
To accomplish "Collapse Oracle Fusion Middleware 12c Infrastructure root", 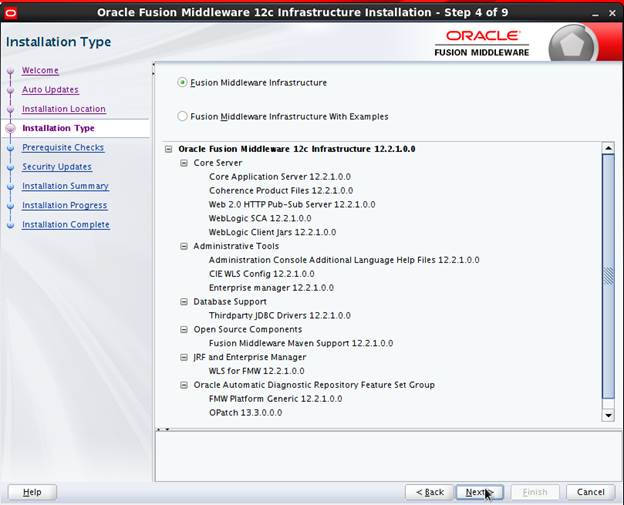I will click(x=169, y=149).
